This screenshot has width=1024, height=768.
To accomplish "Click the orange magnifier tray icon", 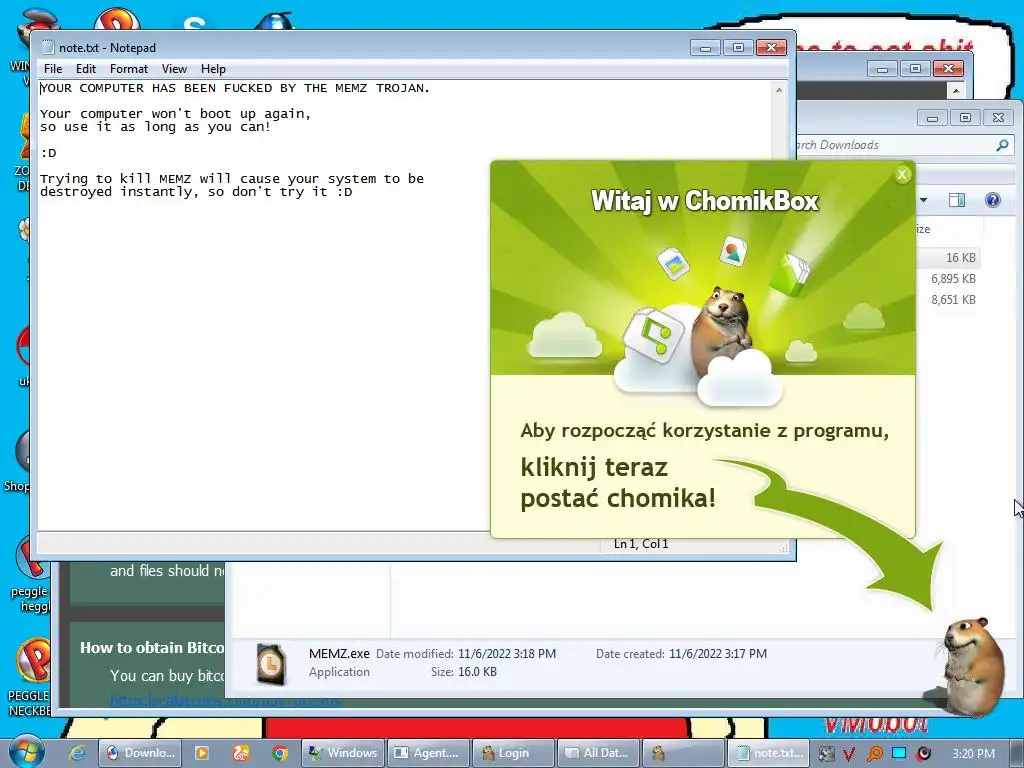I will (874, 754).
